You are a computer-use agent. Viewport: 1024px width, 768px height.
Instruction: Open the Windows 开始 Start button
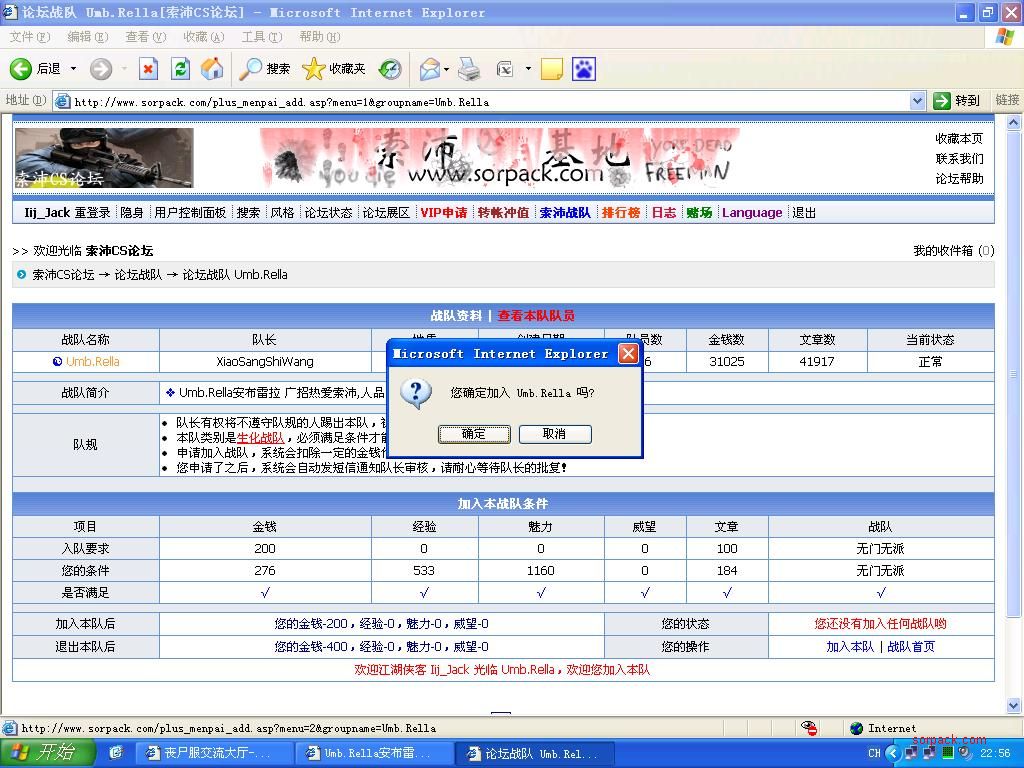[x=42, y=753]
